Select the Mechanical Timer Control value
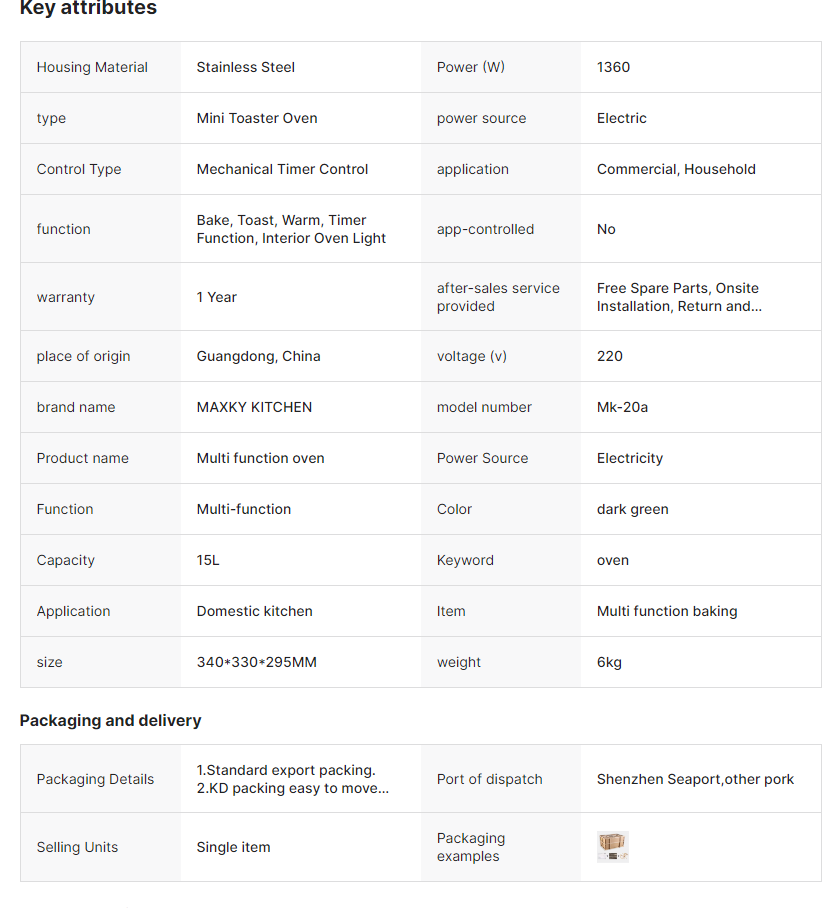 point(282,169)
